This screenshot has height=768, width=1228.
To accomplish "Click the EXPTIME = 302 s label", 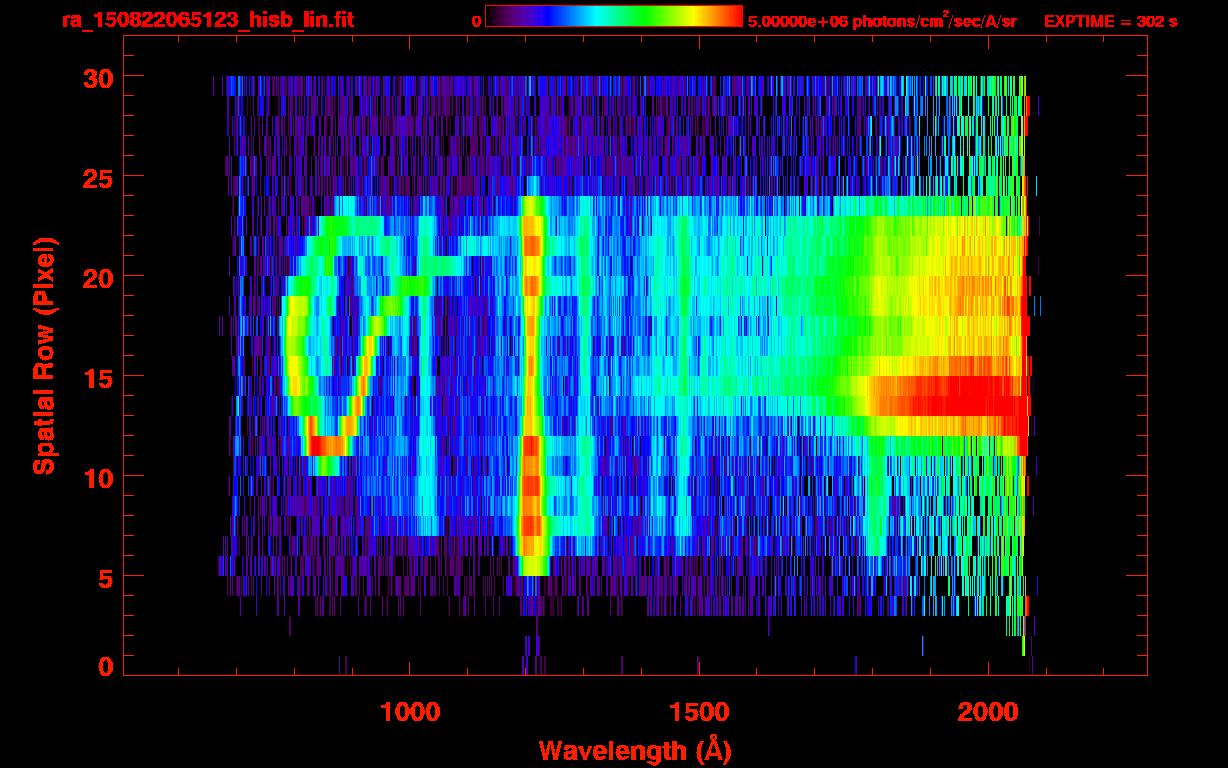I will pos(1110,21).
